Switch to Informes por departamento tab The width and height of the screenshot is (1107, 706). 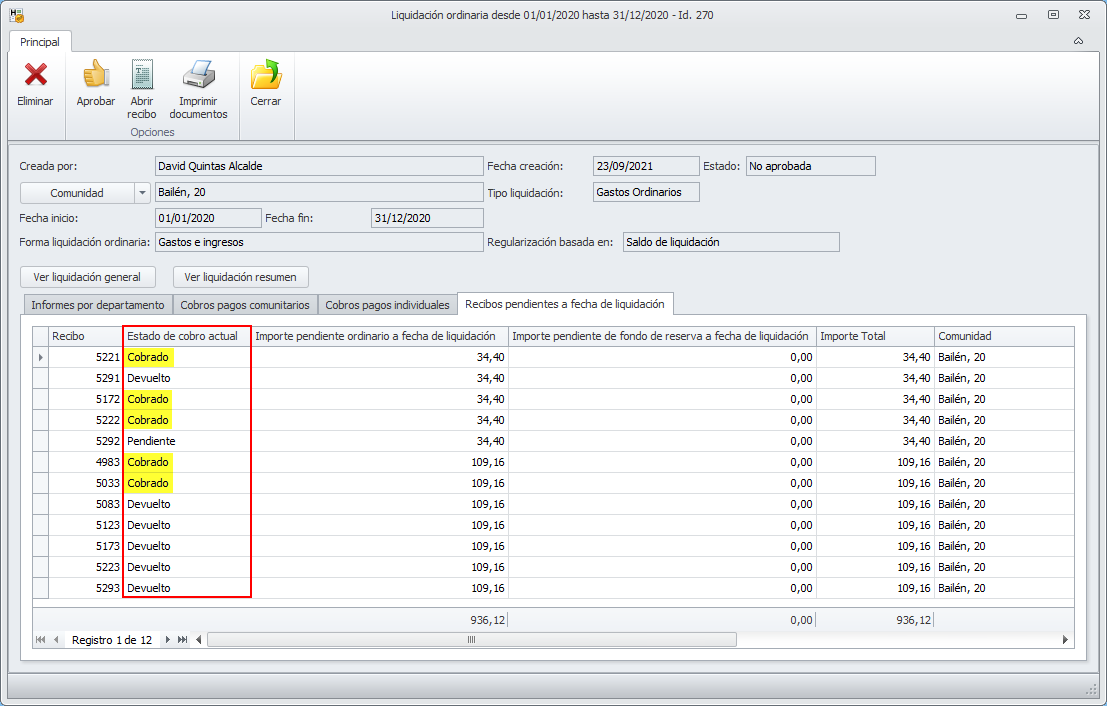(97, 305)
